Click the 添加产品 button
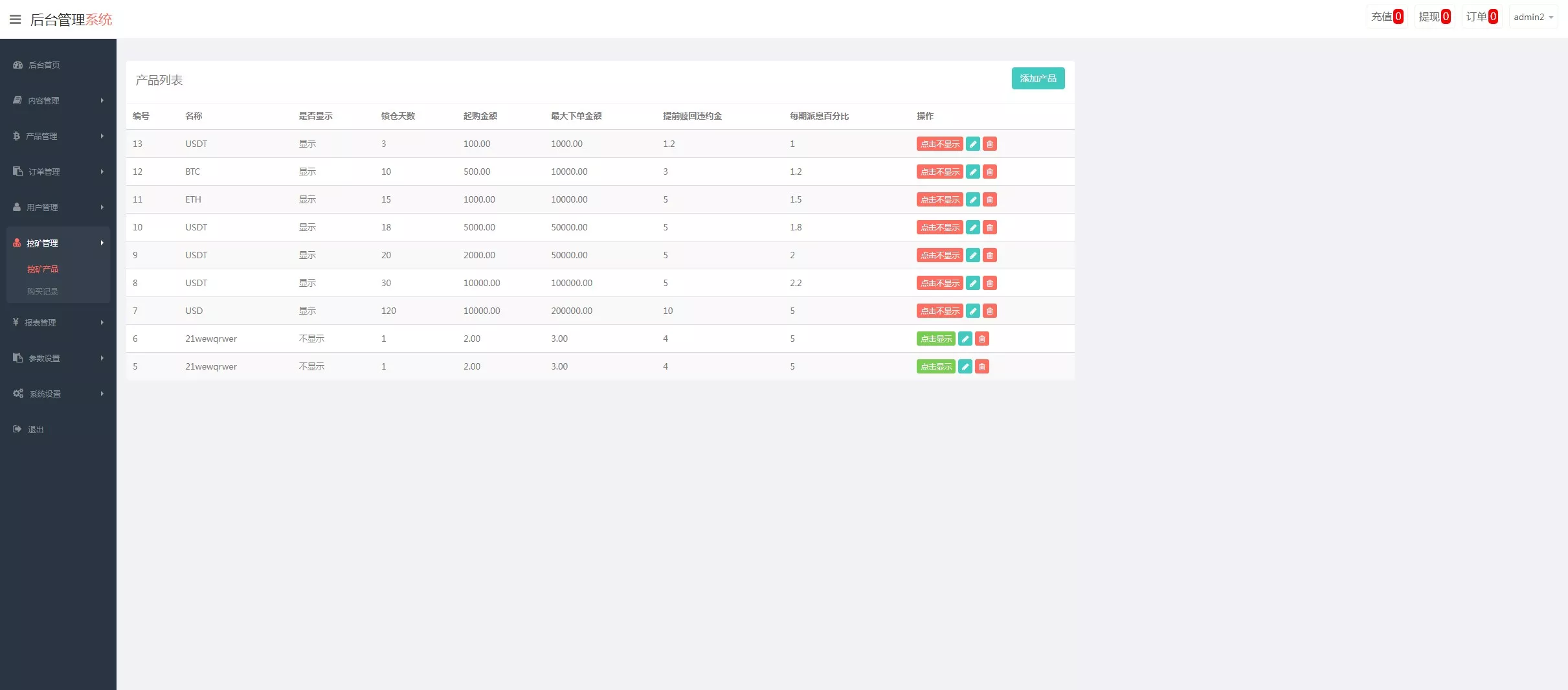The height and width of the screenshot is (690, 1568). click(1038, 78)
